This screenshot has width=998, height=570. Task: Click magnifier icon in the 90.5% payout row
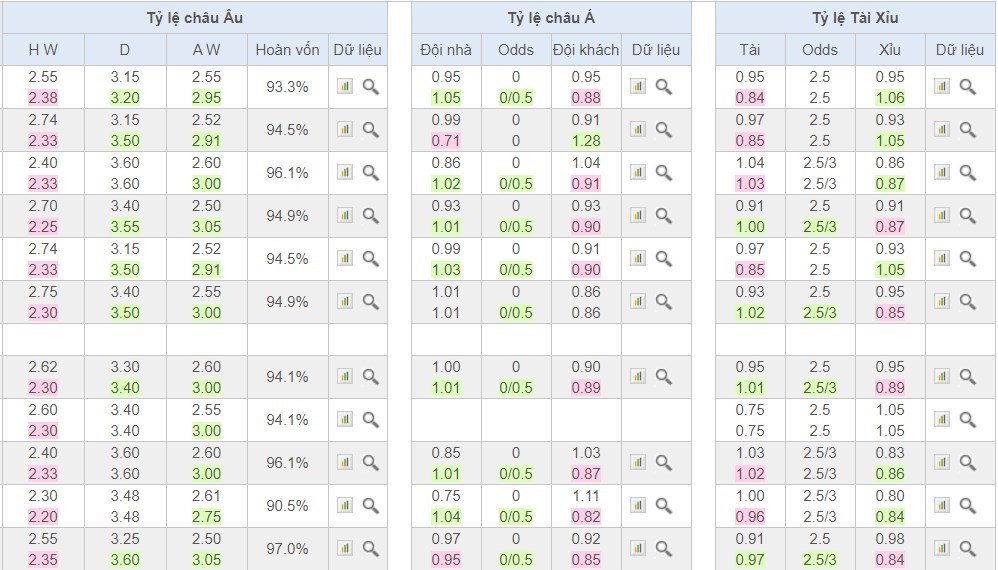click(371, 505)
